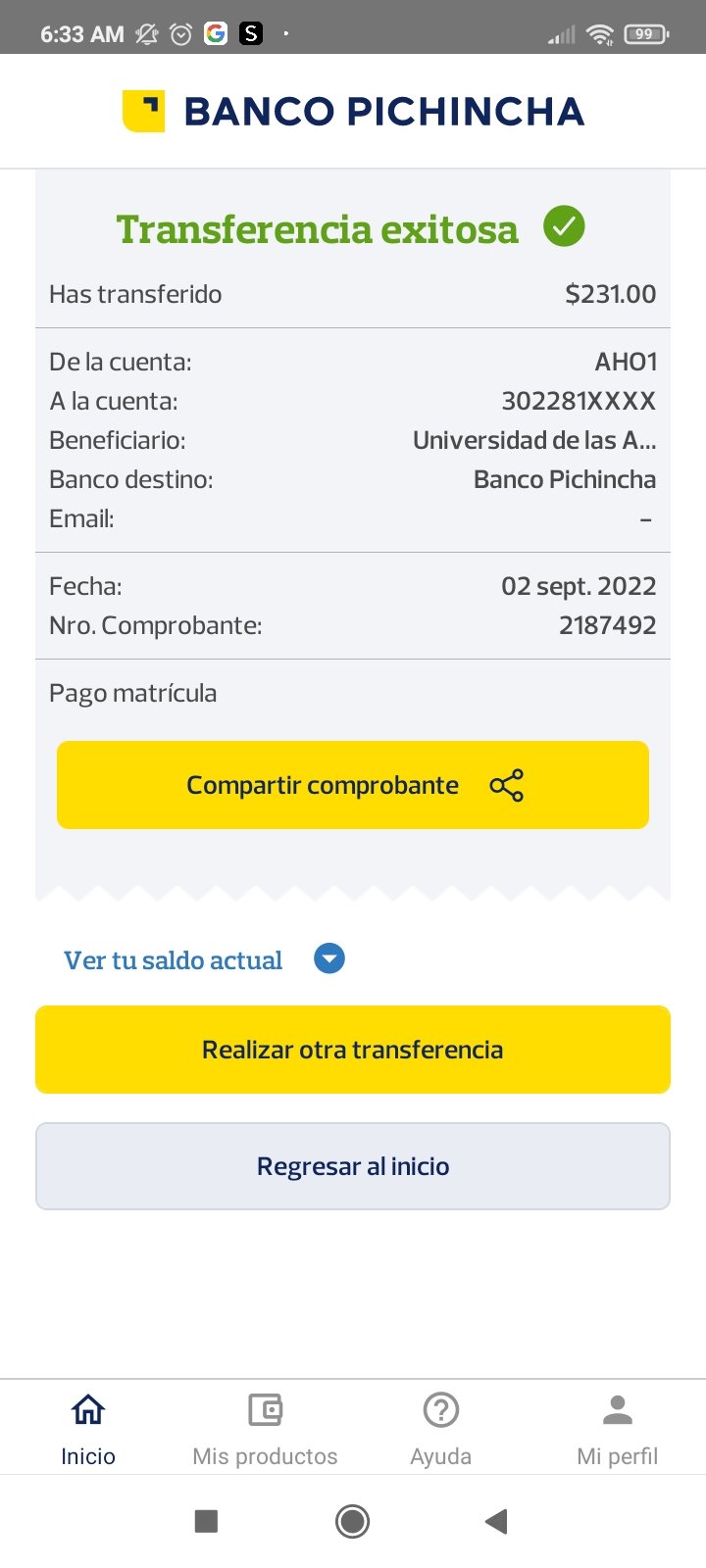Viewport: 706px width, 1568px height.
Task: Open the Inicio home icon
Action: 88,1410
